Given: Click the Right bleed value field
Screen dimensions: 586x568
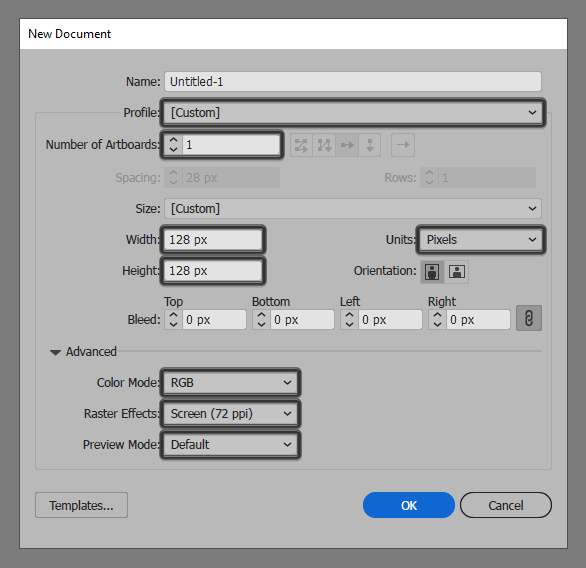Looking at the screenshot, I should [x=478, y=320].
